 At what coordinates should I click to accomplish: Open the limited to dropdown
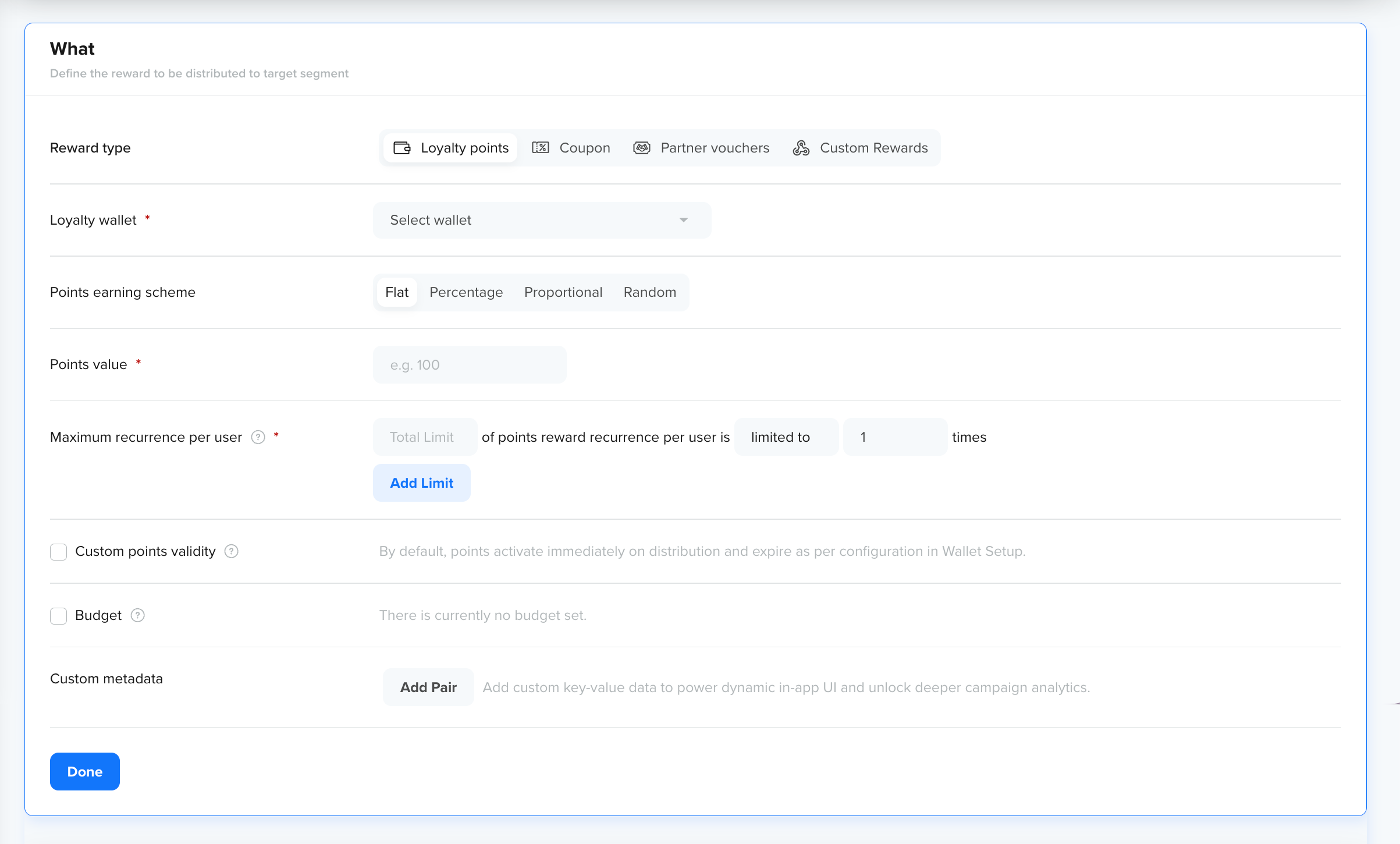[x=786, y=437]
